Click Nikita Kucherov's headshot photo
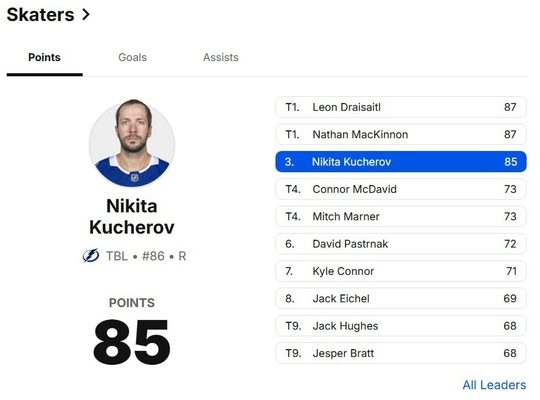This screenshot has height=400, width=540. (132, 143)
